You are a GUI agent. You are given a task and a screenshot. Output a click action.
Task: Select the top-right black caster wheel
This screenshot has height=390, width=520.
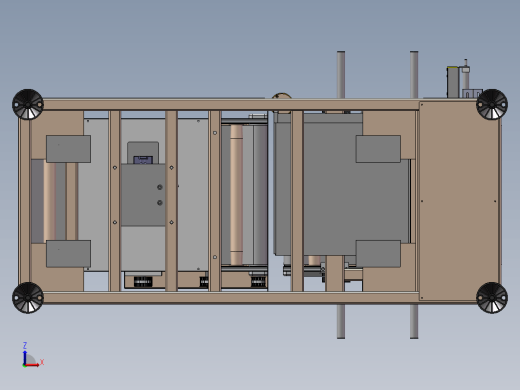(492, 104)
